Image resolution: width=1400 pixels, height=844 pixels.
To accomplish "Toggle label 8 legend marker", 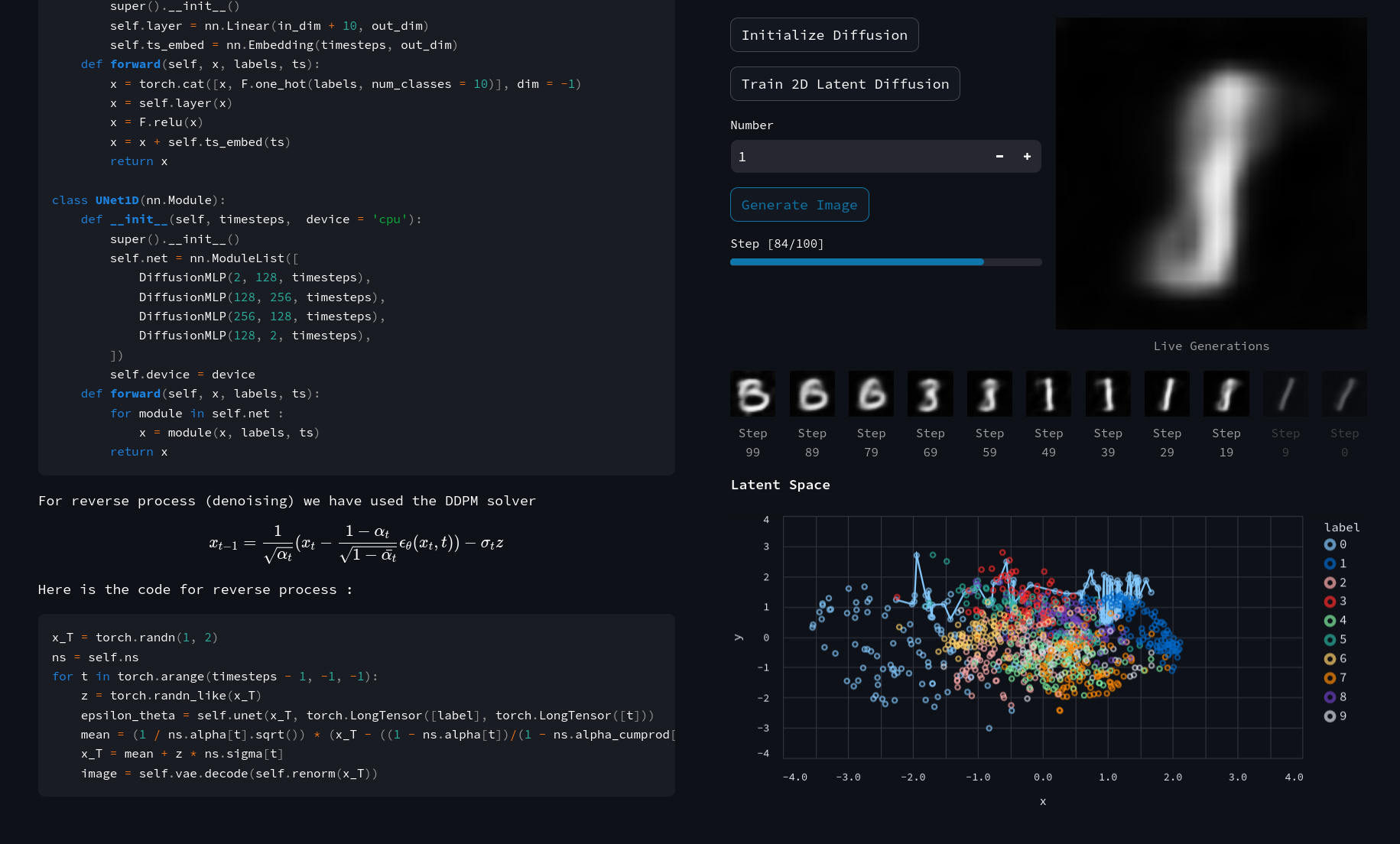I will coord(1330,697).
